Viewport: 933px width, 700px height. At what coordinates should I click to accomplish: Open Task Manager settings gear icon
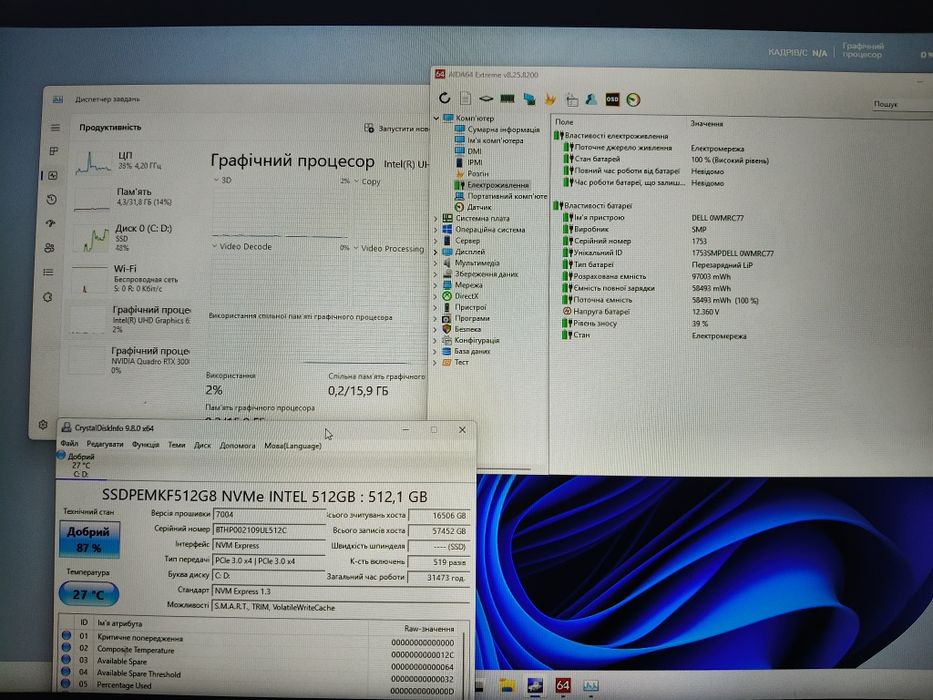coord(43,424)
